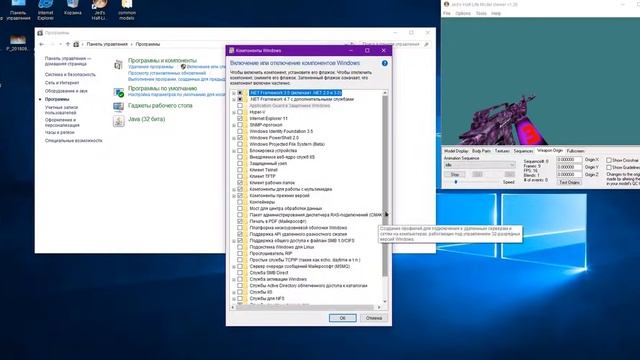This screenshot has height=360, width=640.
Task: Enable Клиент Telnet checkbox
Action: 240,170
